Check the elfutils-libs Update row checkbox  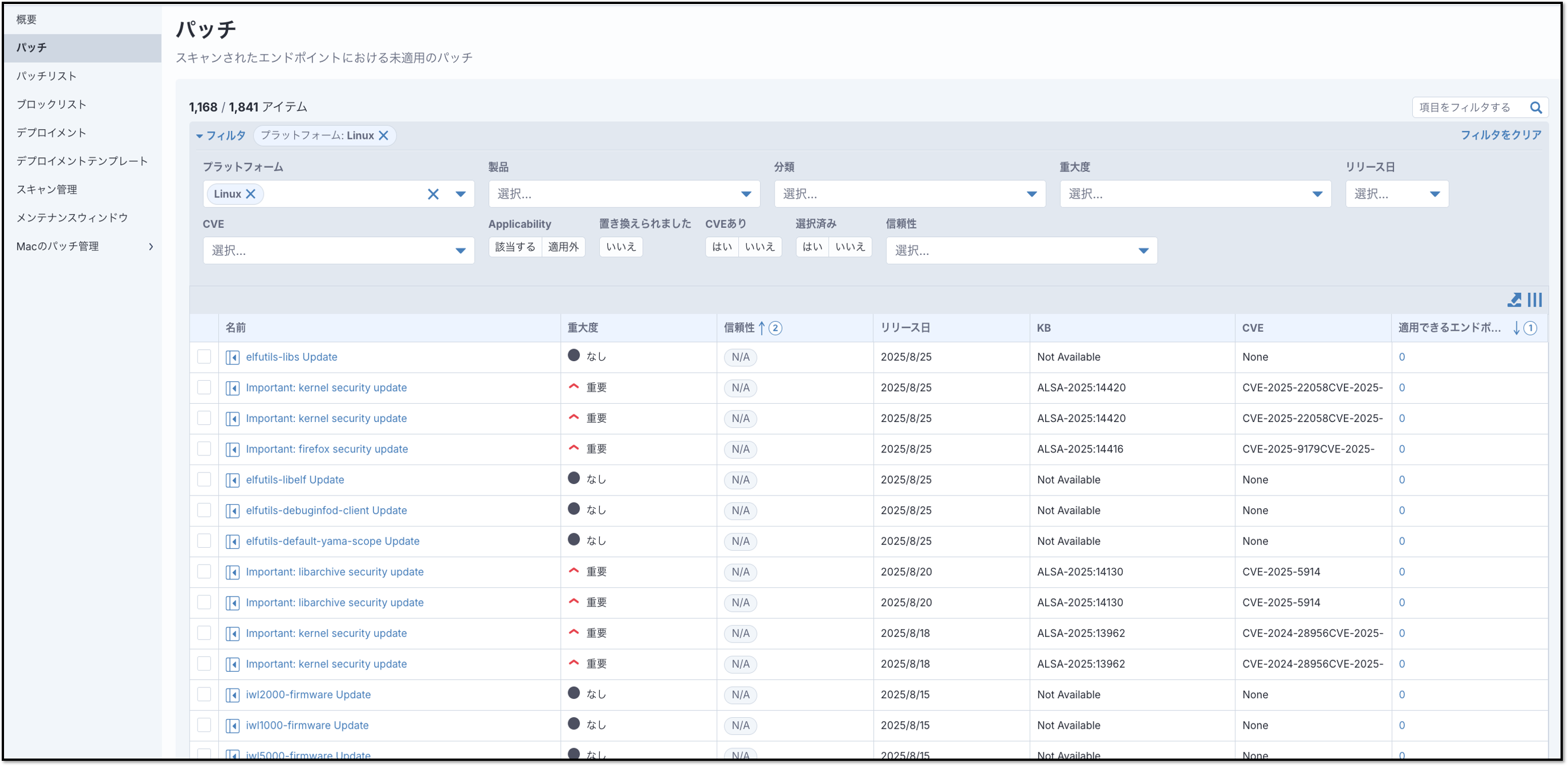pyautogui.click(x=204, y=357)
